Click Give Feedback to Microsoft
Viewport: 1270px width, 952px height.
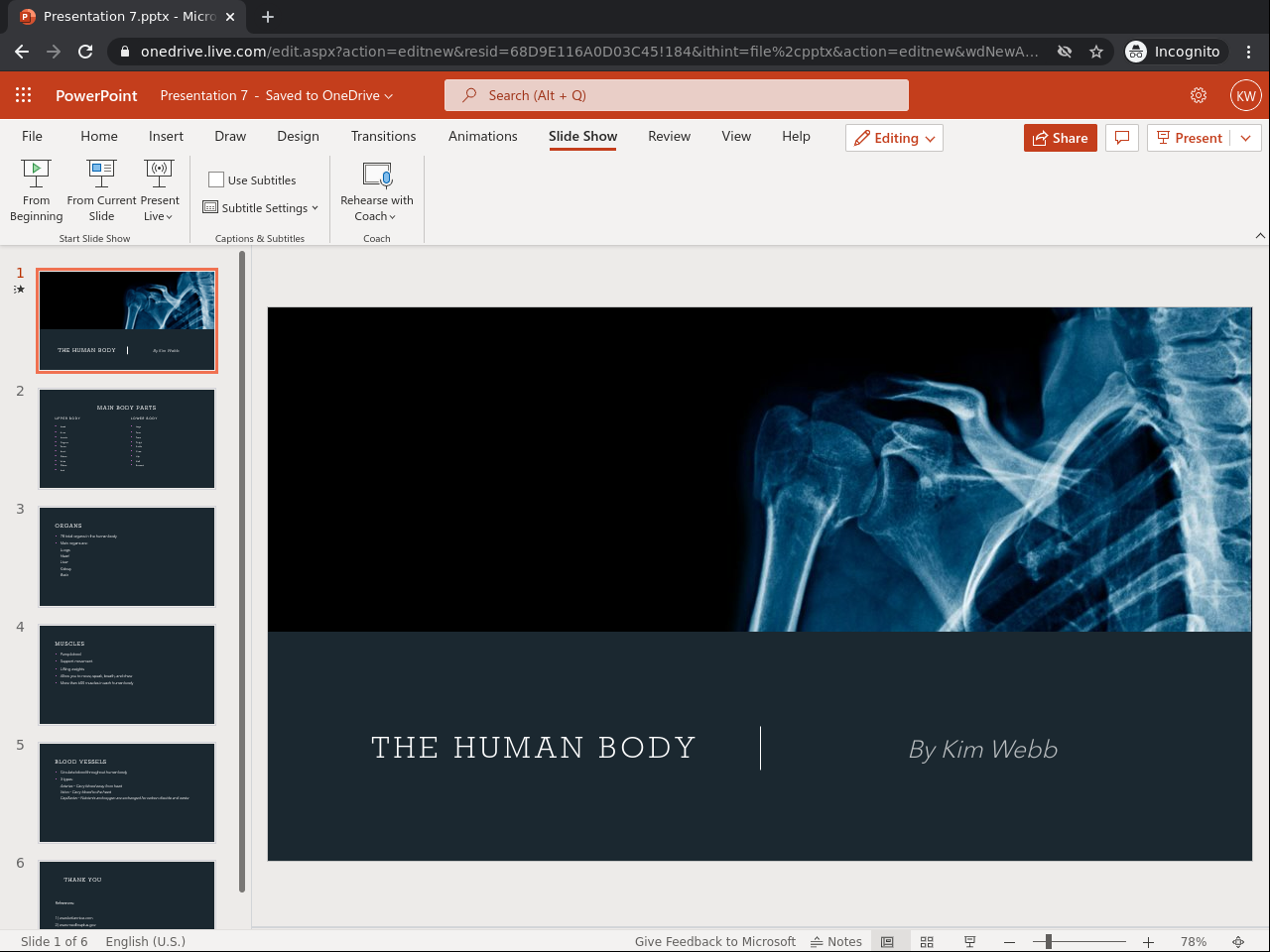[x=714, y=941]
